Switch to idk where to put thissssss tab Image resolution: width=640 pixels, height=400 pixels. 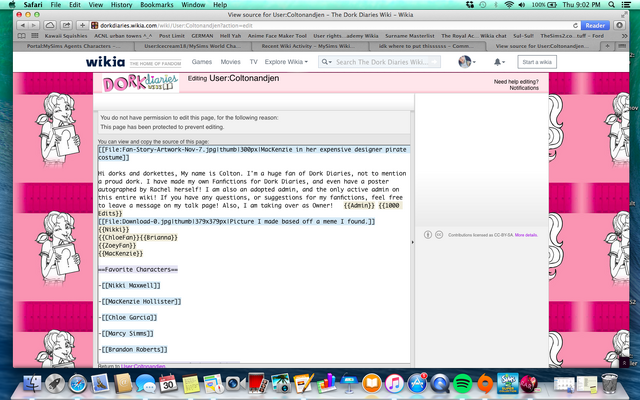[427, 46]
